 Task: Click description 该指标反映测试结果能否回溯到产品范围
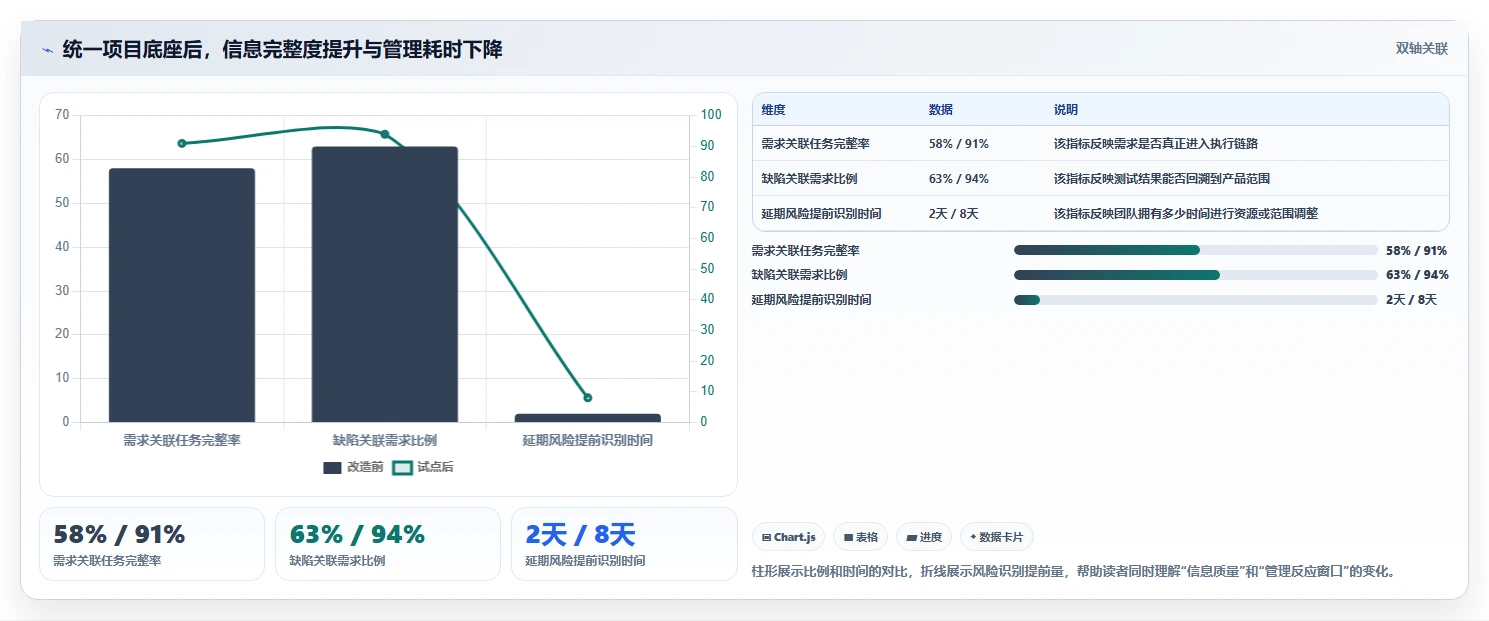coord(1162,179)
